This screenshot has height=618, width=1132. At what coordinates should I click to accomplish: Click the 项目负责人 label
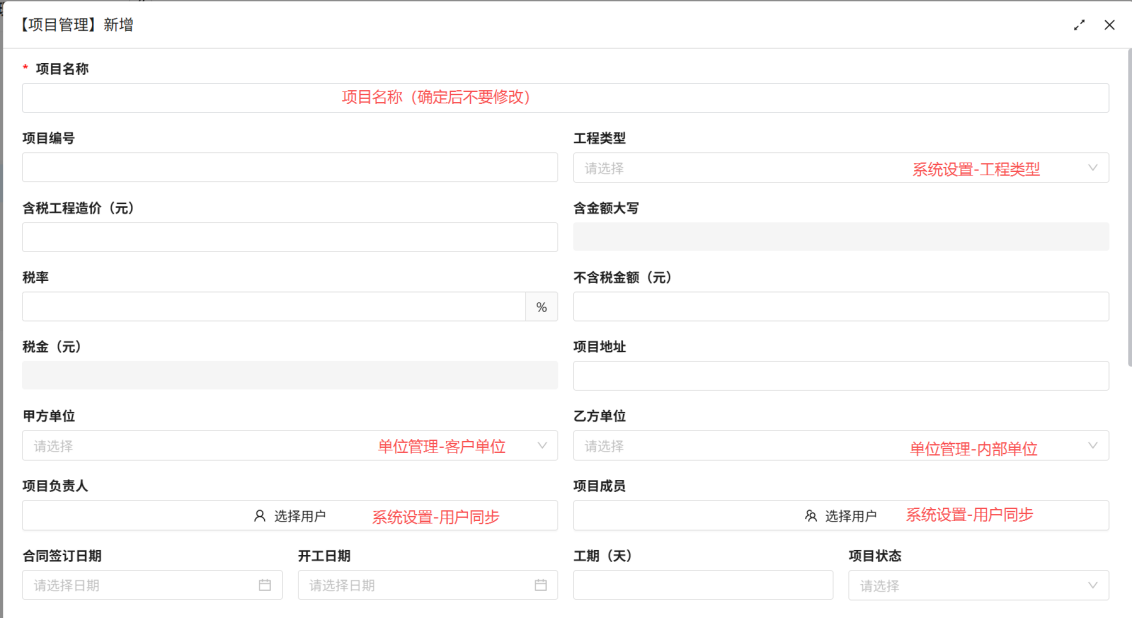[x=55, y=486]
